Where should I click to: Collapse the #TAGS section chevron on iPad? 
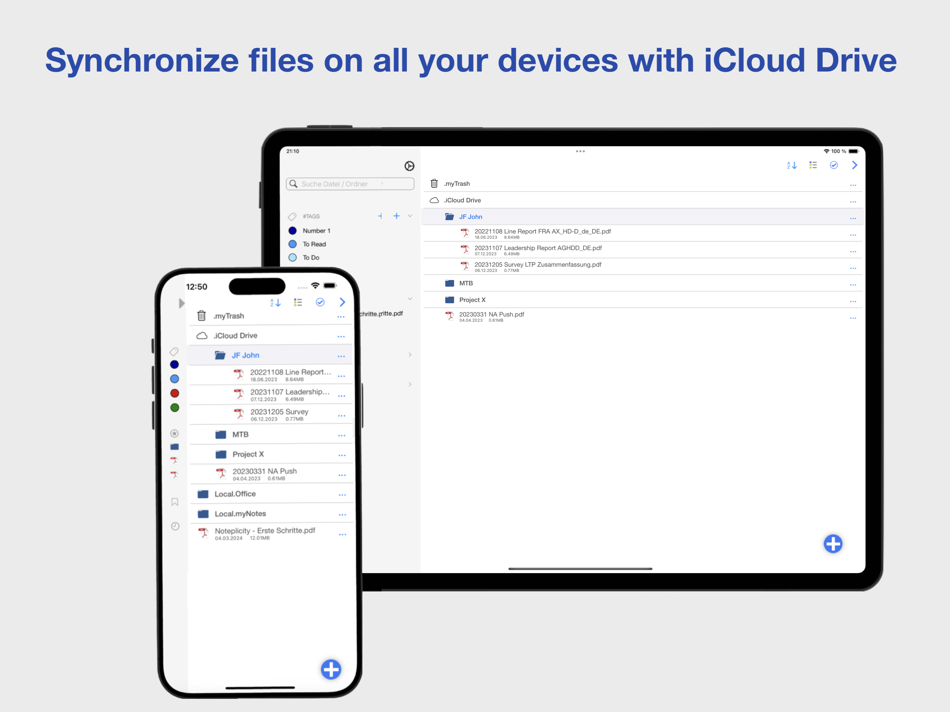point(410,216)
